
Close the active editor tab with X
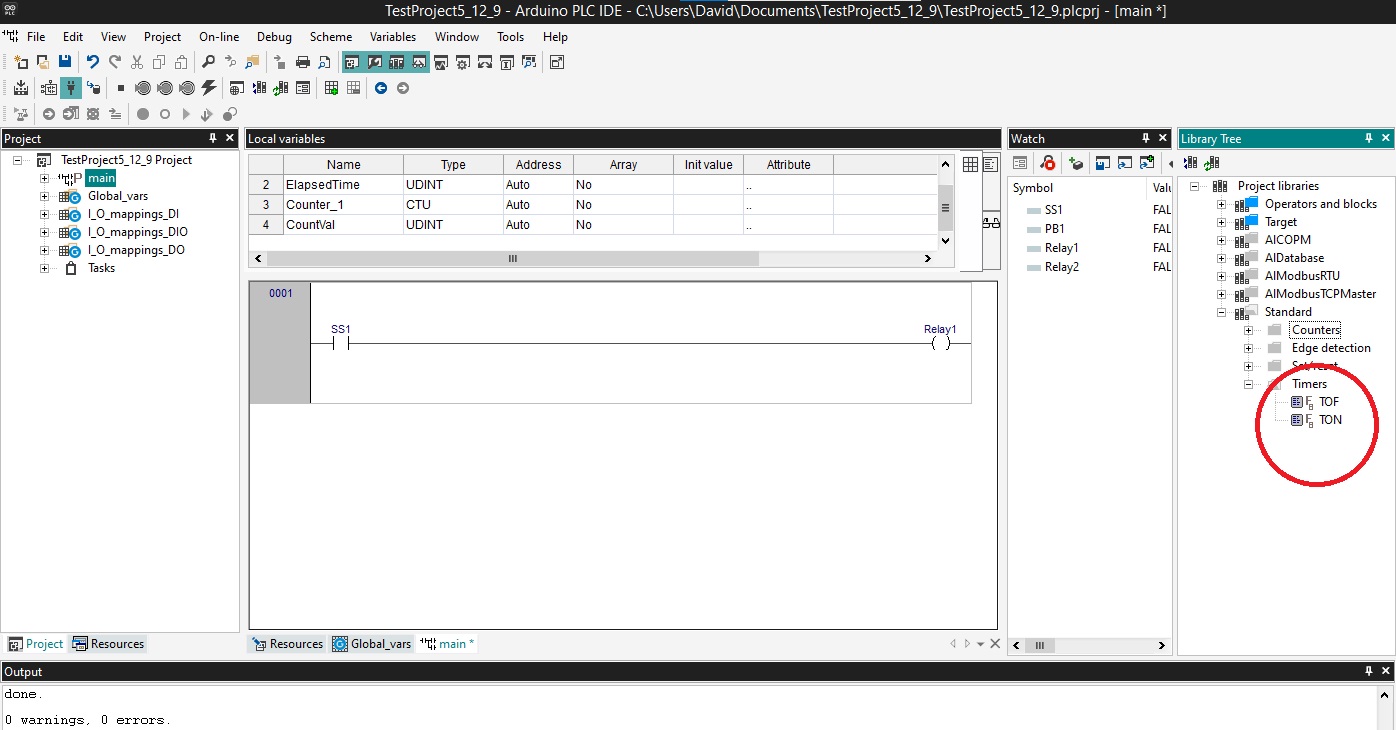[995, 644]
